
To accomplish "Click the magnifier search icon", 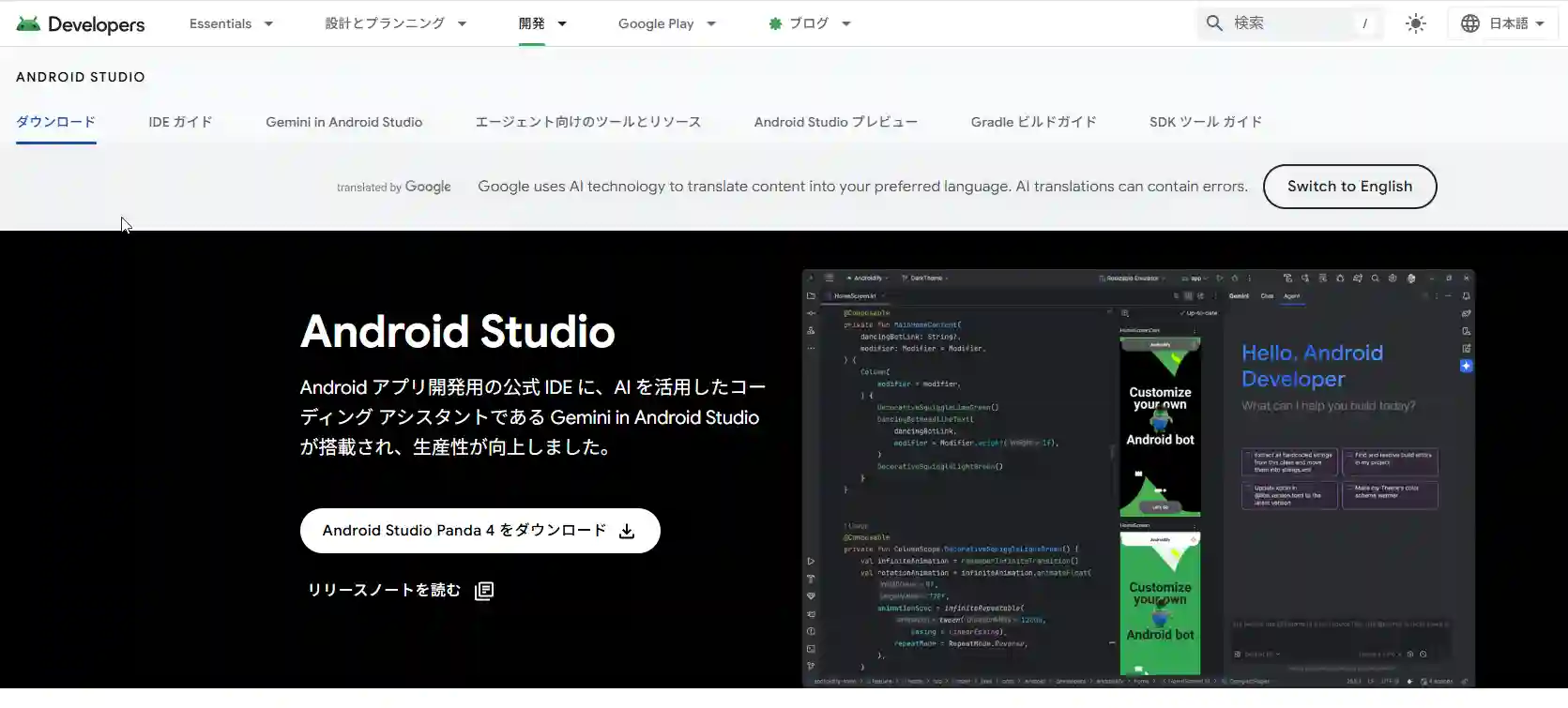I will coord(1214,23).
